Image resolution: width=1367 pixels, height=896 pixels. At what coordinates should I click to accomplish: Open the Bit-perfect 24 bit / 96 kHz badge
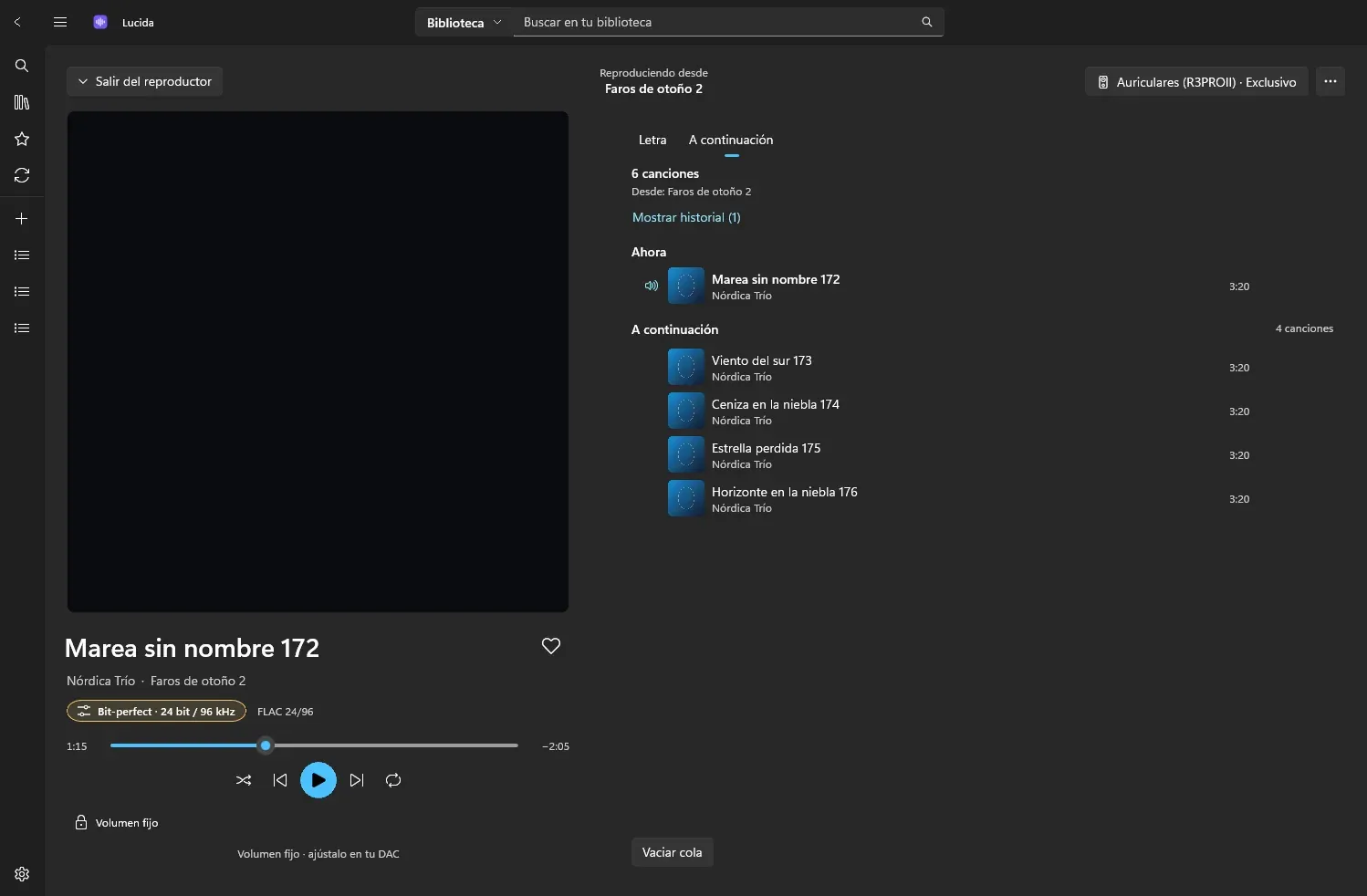pyautogui.click(x=156, y=711)
